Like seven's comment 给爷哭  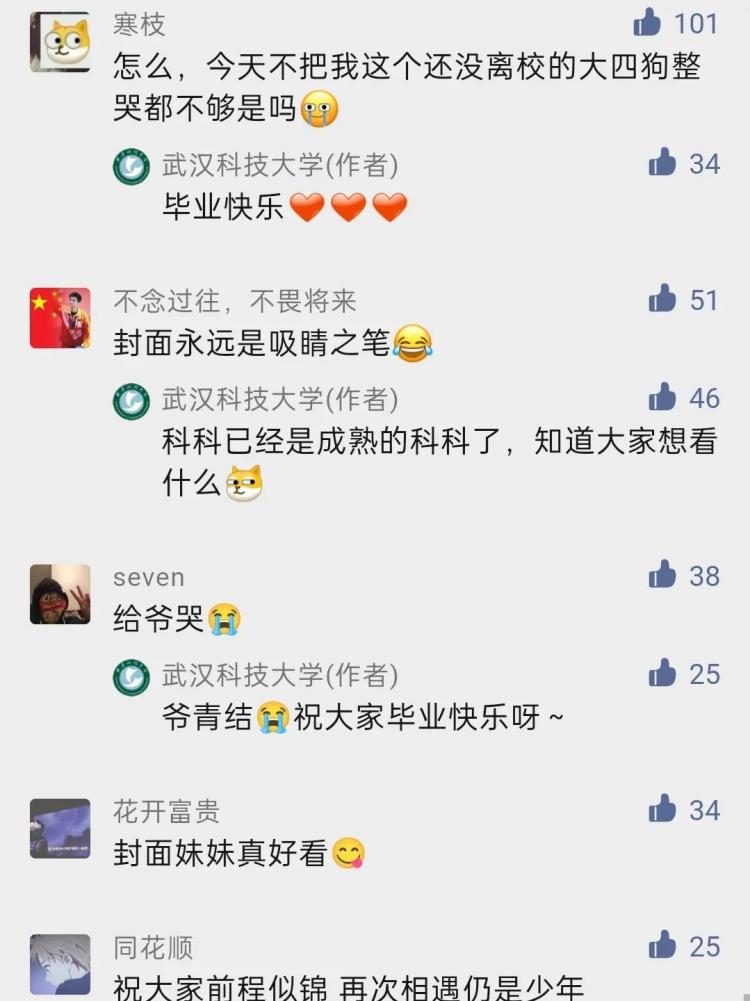[662, 574]
